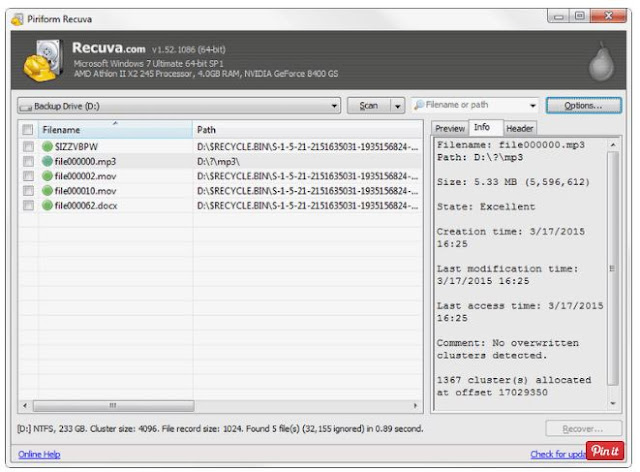The image size is (640, 472).
Task: Click the 'Size: 5.33 MB' info line
Action: (513, 182)
